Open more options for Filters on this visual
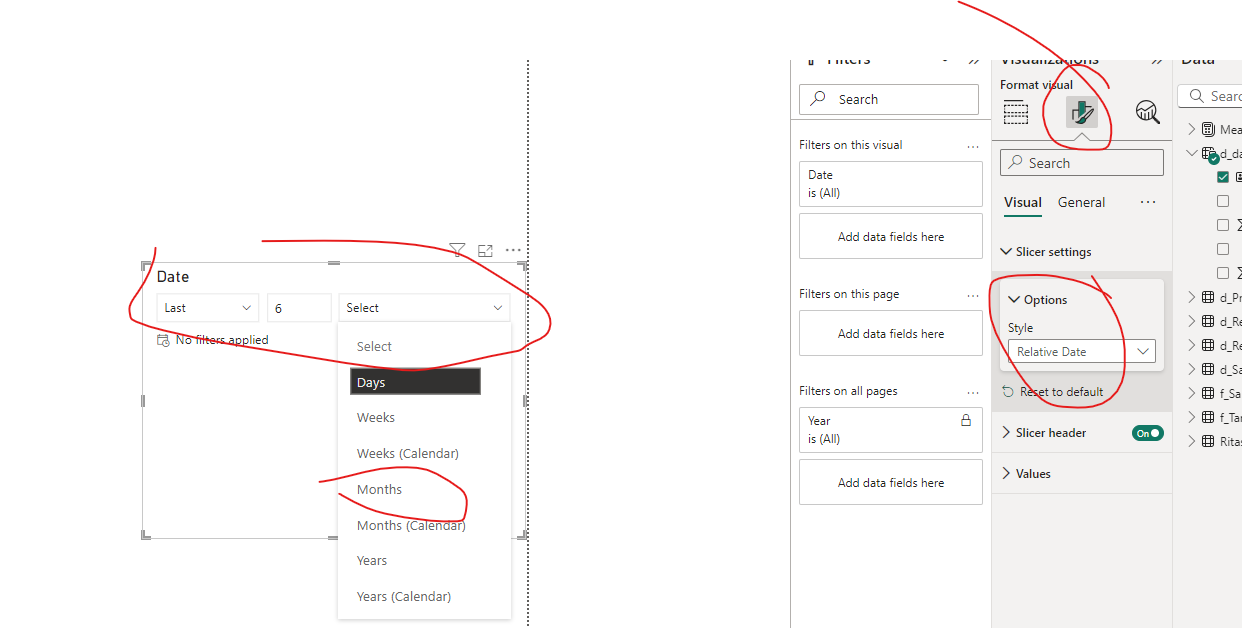The height and width of the screenshot is (628, 1242). [973, 146]
